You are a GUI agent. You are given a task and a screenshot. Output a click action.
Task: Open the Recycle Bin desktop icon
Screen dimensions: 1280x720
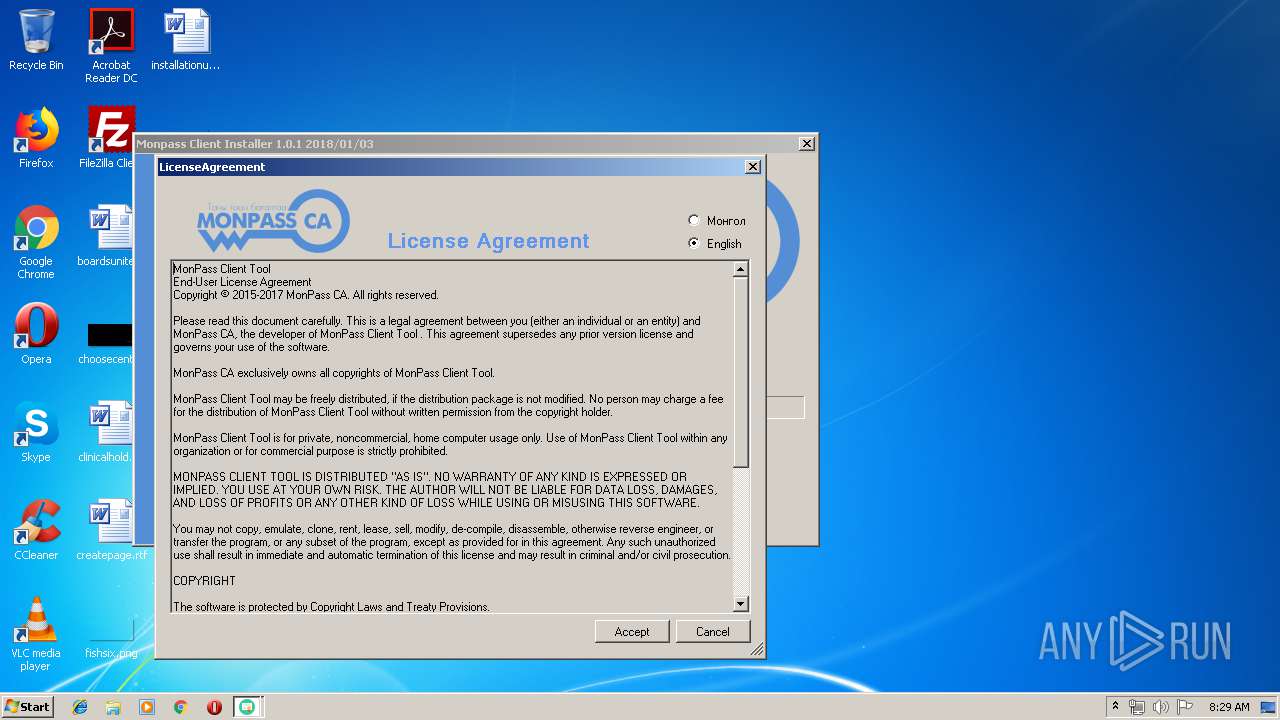[36, 40]
